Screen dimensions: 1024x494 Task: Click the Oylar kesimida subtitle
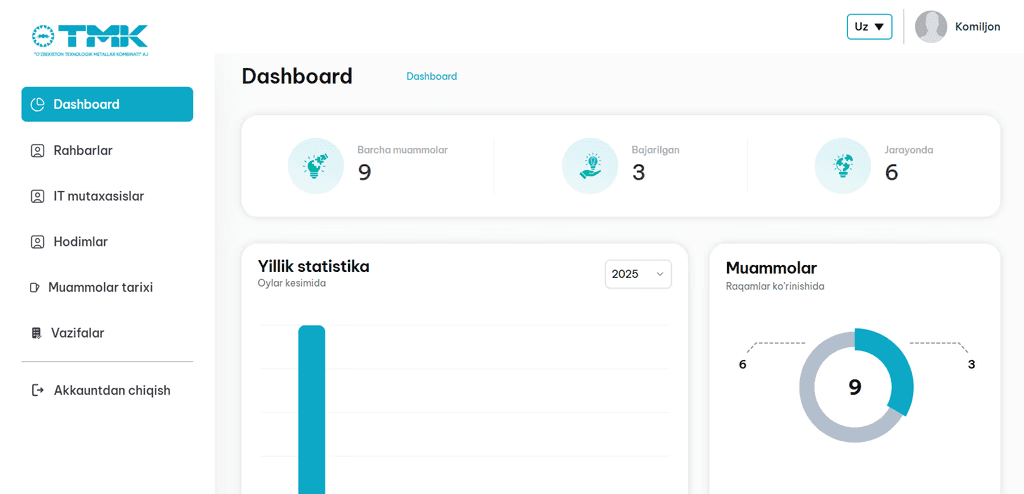(x=292, y=284)
